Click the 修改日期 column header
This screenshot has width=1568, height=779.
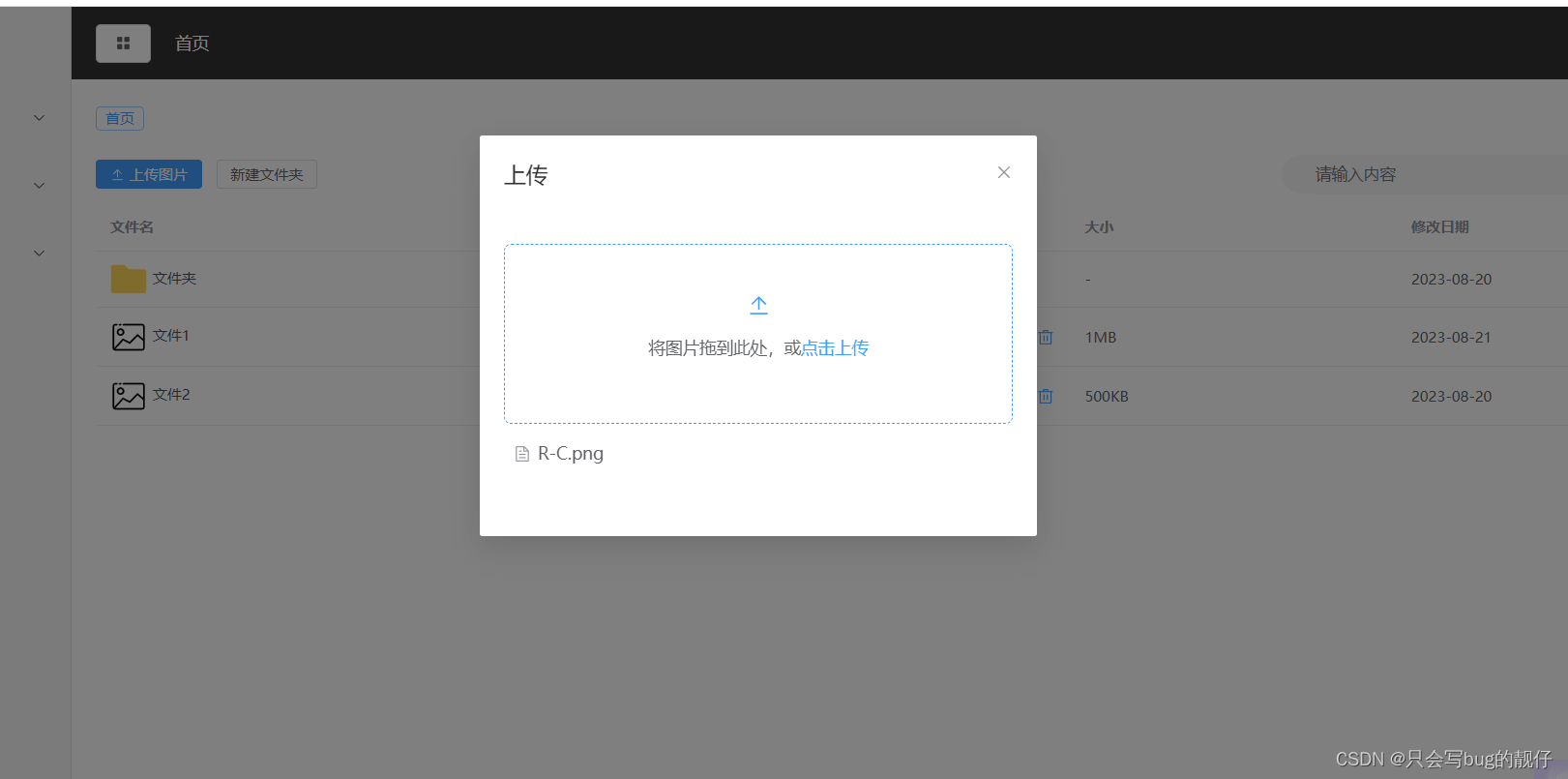click(1439, 227)
